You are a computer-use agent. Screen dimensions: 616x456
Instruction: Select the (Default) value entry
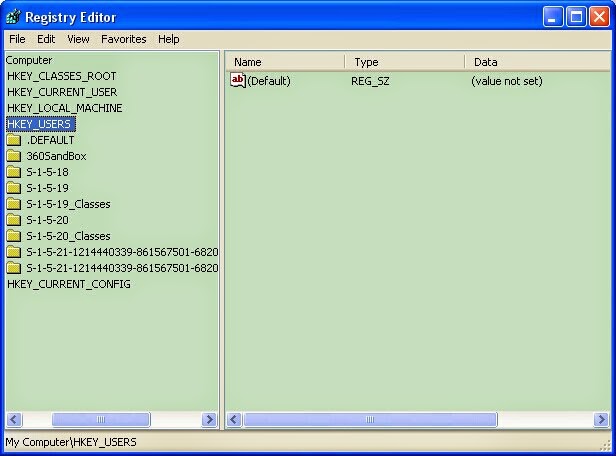click(269, 81)
